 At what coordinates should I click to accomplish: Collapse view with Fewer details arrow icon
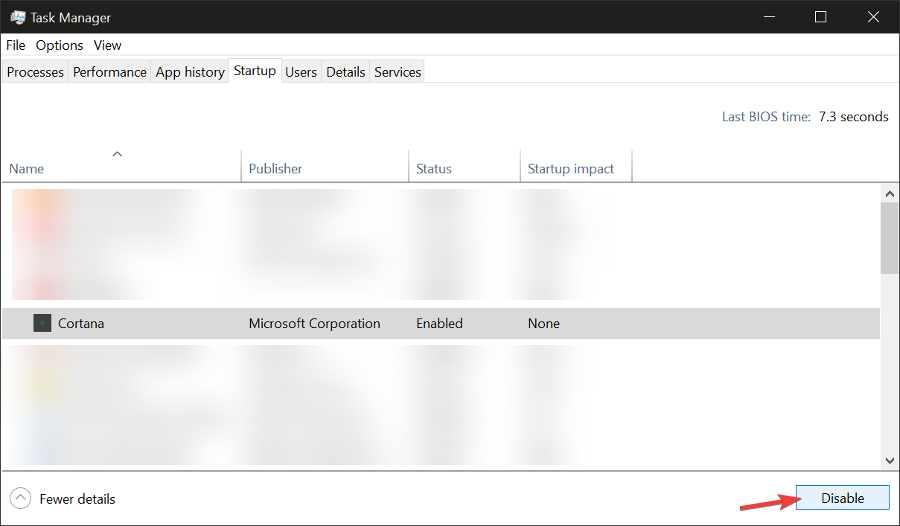pos(21,498)
